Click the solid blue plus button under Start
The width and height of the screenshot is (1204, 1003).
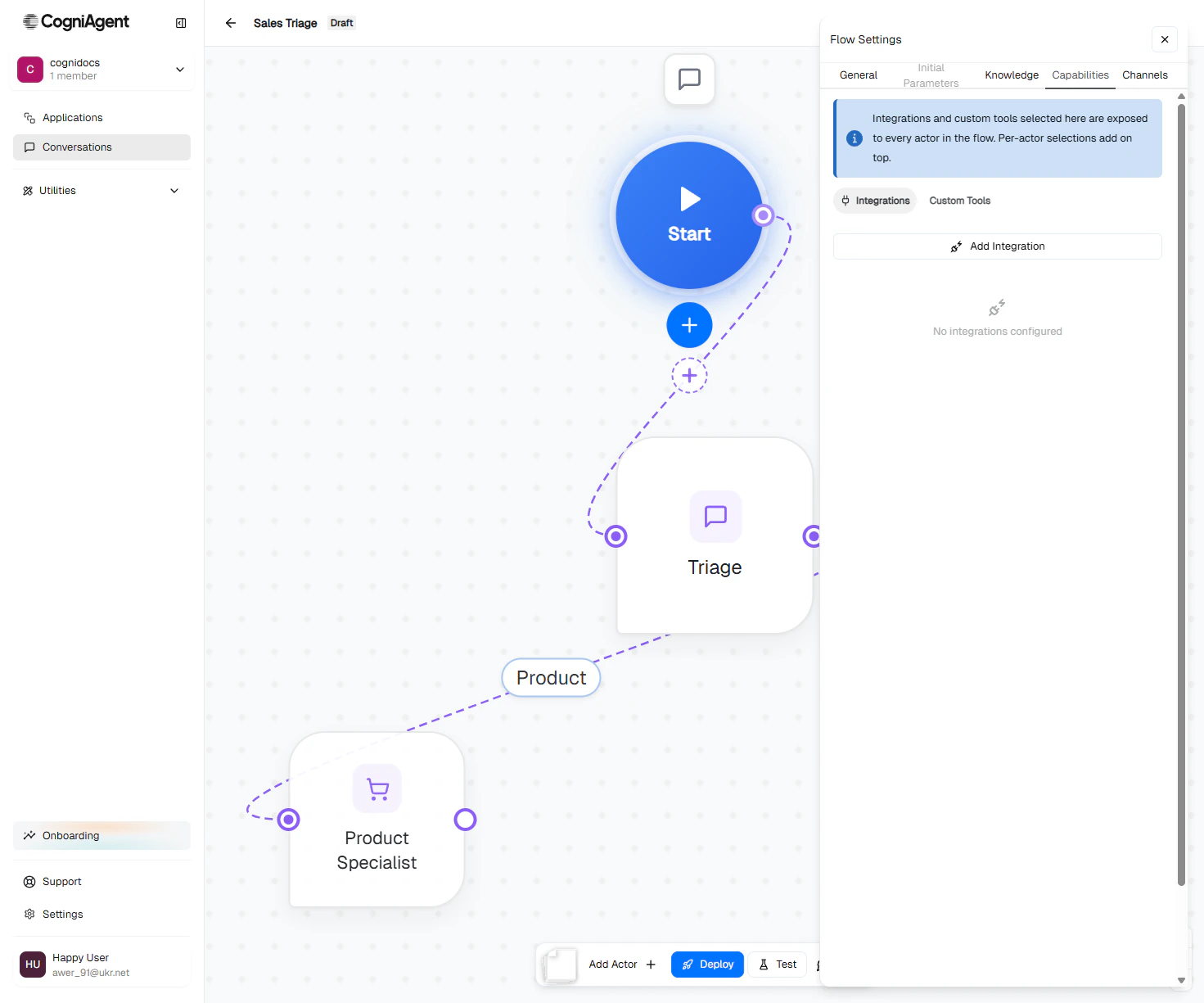pos(690,325)
